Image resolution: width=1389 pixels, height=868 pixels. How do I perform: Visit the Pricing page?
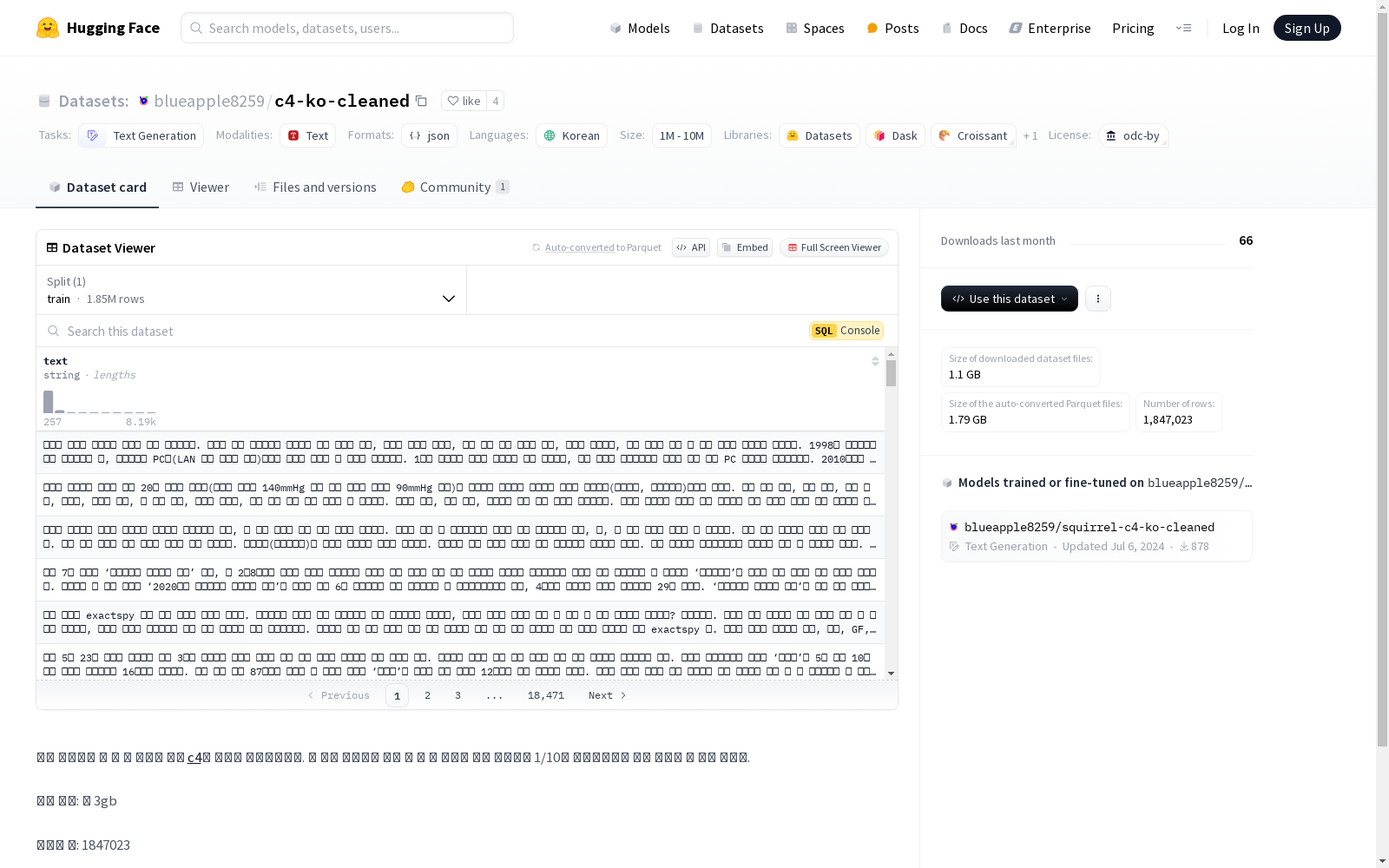point(1133,28)
